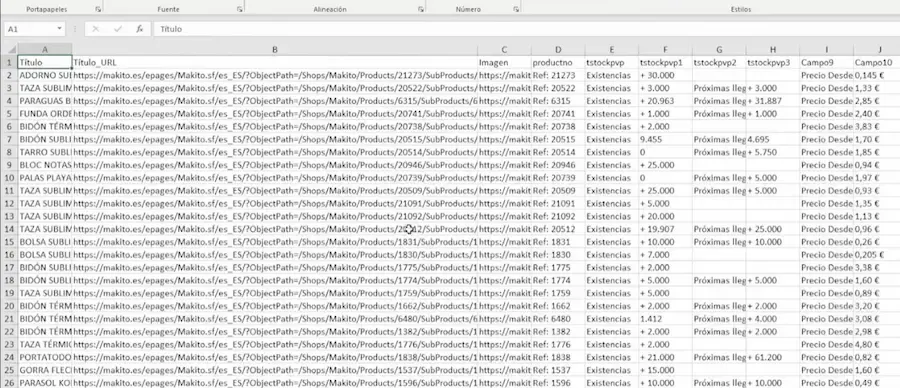Image resolution: width=900 pixels, height=388 pixels.
Task: Select the cell '4.695'
Action: click(773, 139)
